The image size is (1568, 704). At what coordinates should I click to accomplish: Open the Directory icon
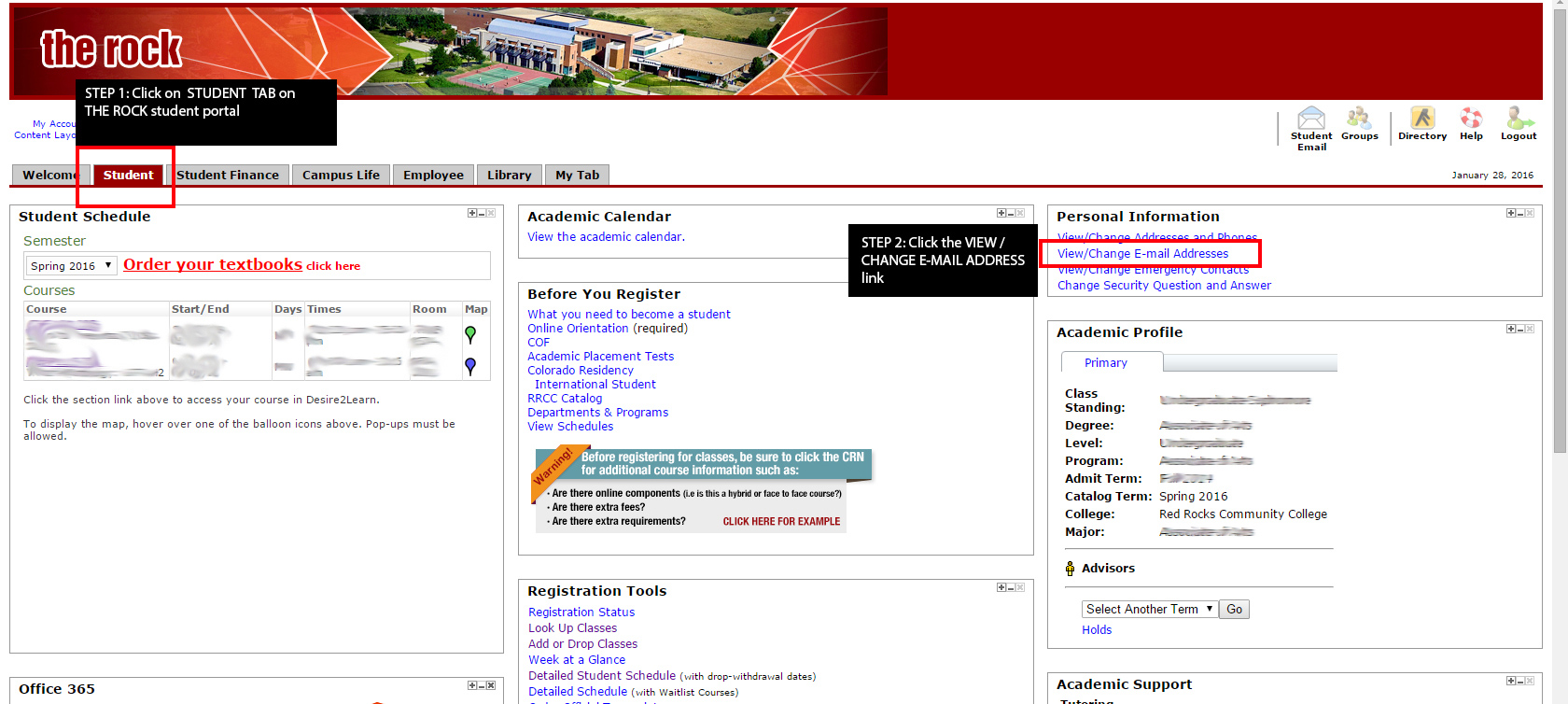point(1421,118)
